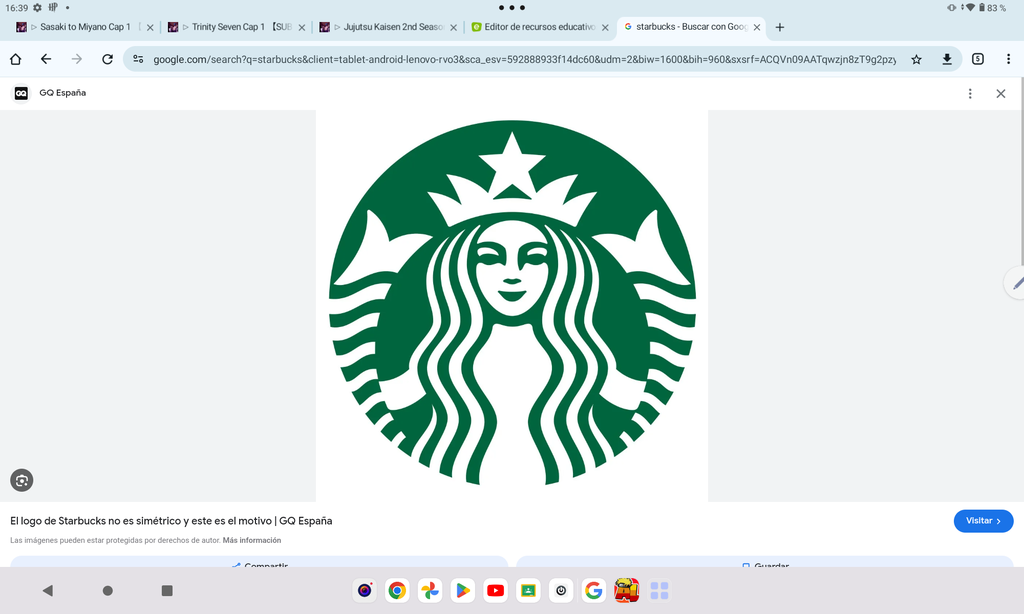Reload the page

pos(108,59)
